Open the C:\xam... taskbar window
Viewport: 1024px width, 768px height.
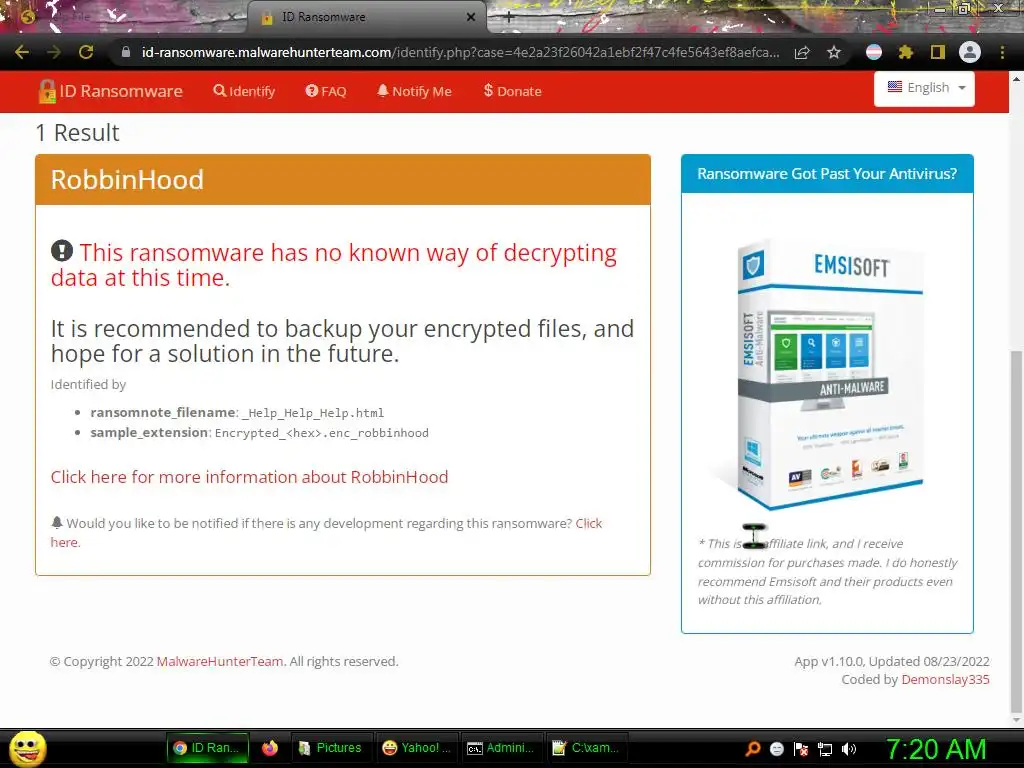click(586, 748)
